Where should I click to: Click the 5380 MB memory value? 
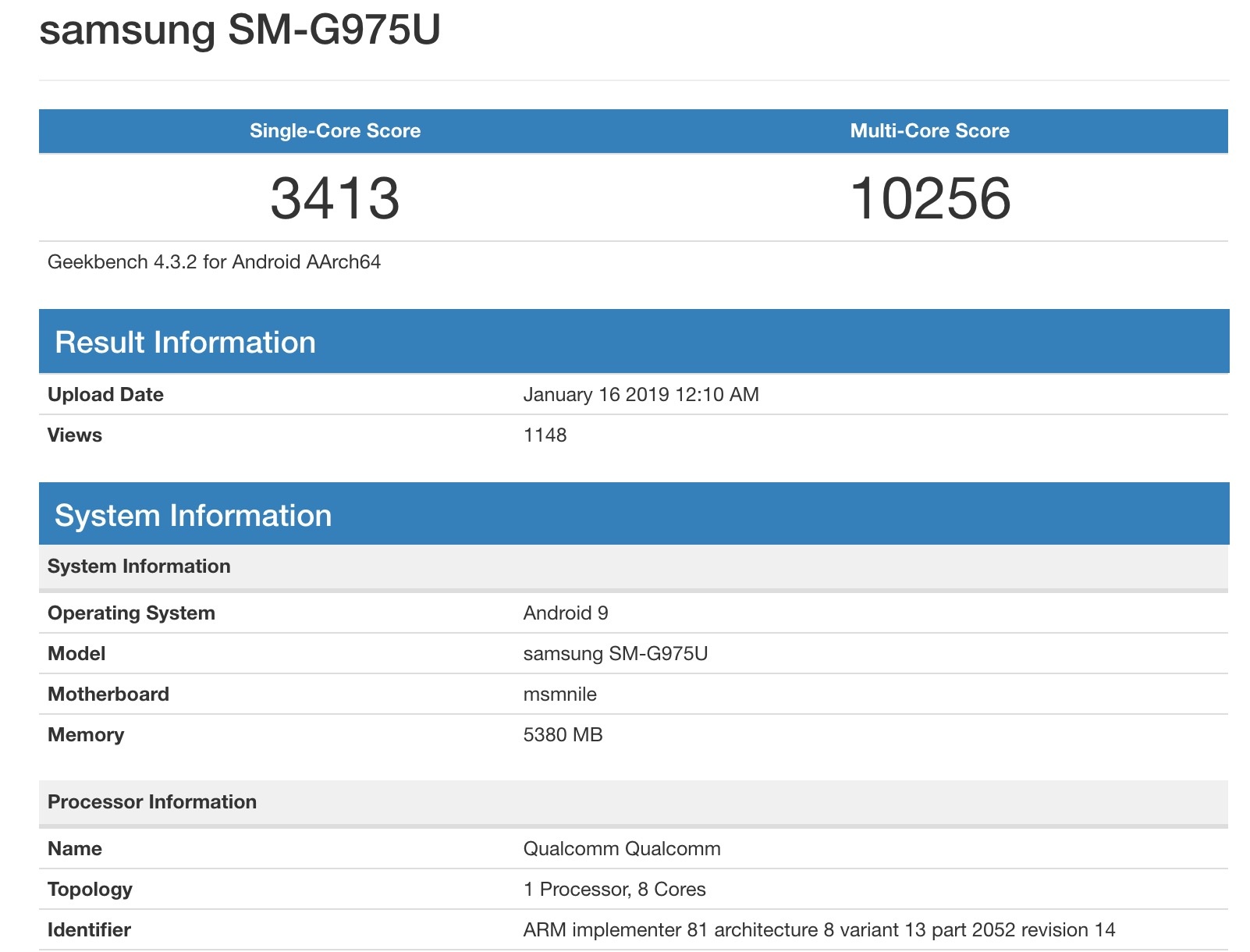pyautogui.click(x=563, y=735)
